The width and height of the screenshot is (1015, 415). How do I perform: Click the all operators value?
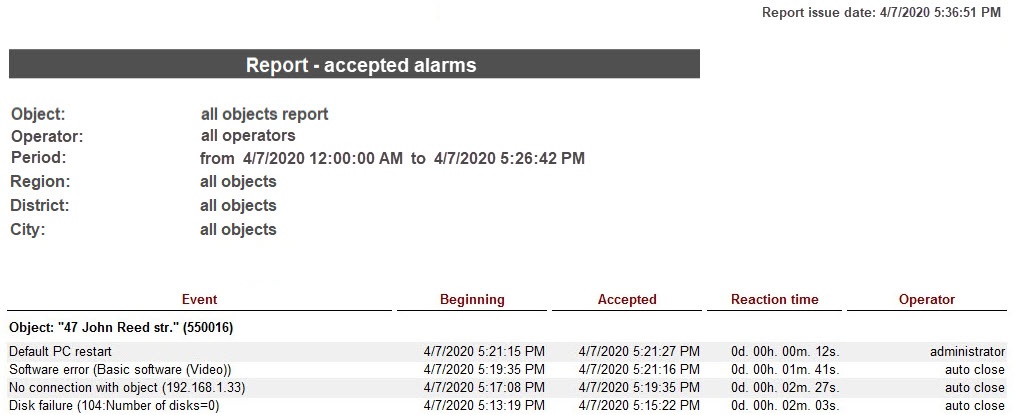tap(248, 135)
